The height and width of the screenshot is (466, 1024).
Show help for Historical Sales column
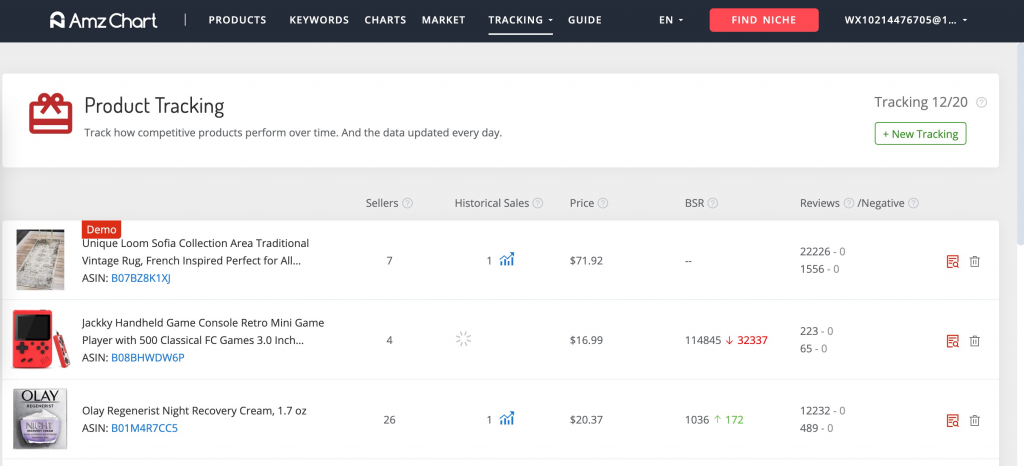[537, 203]
